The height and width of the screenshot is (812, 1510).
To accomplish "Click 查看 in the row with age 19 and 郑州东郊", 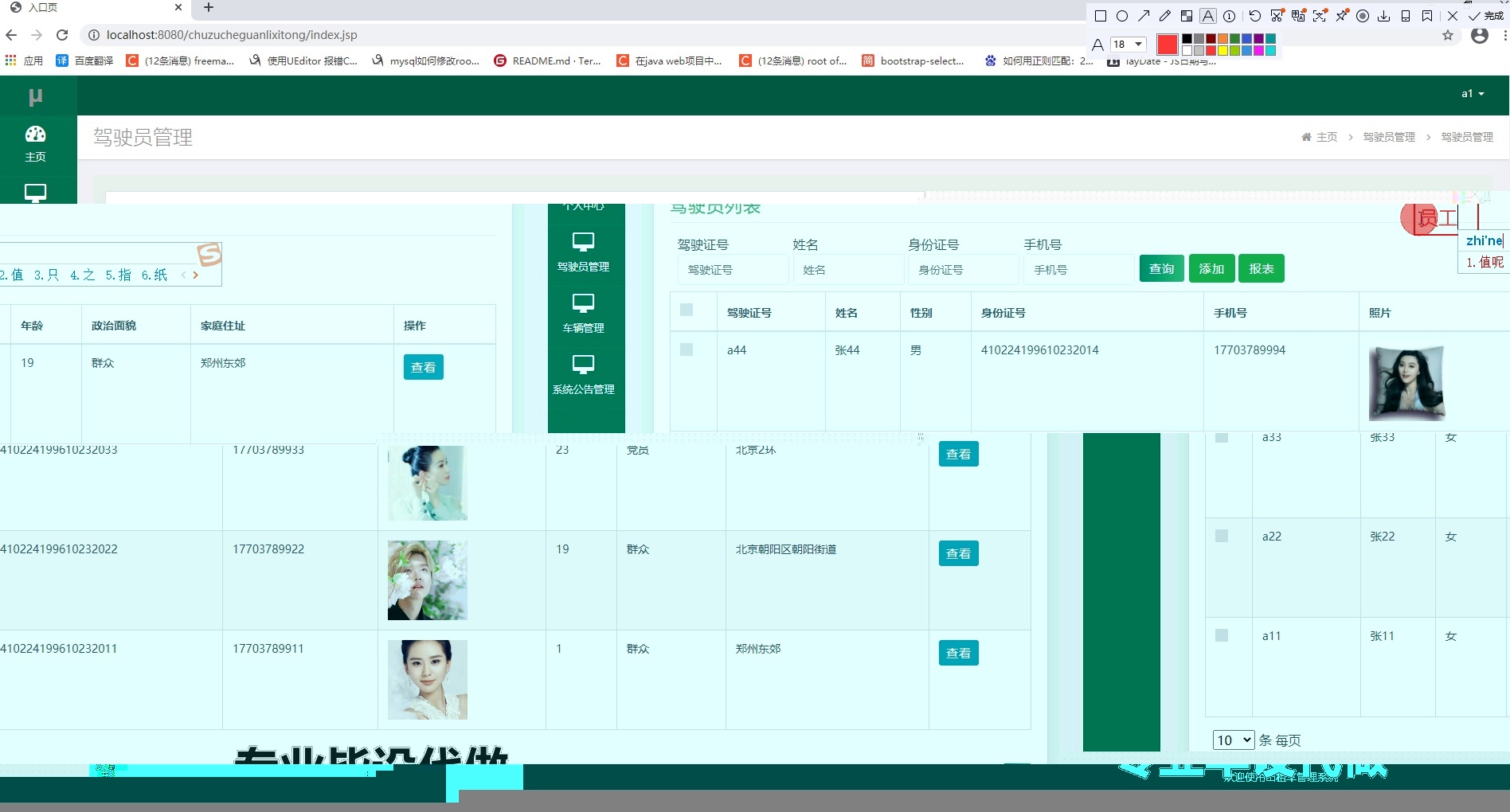I will 424,367.
